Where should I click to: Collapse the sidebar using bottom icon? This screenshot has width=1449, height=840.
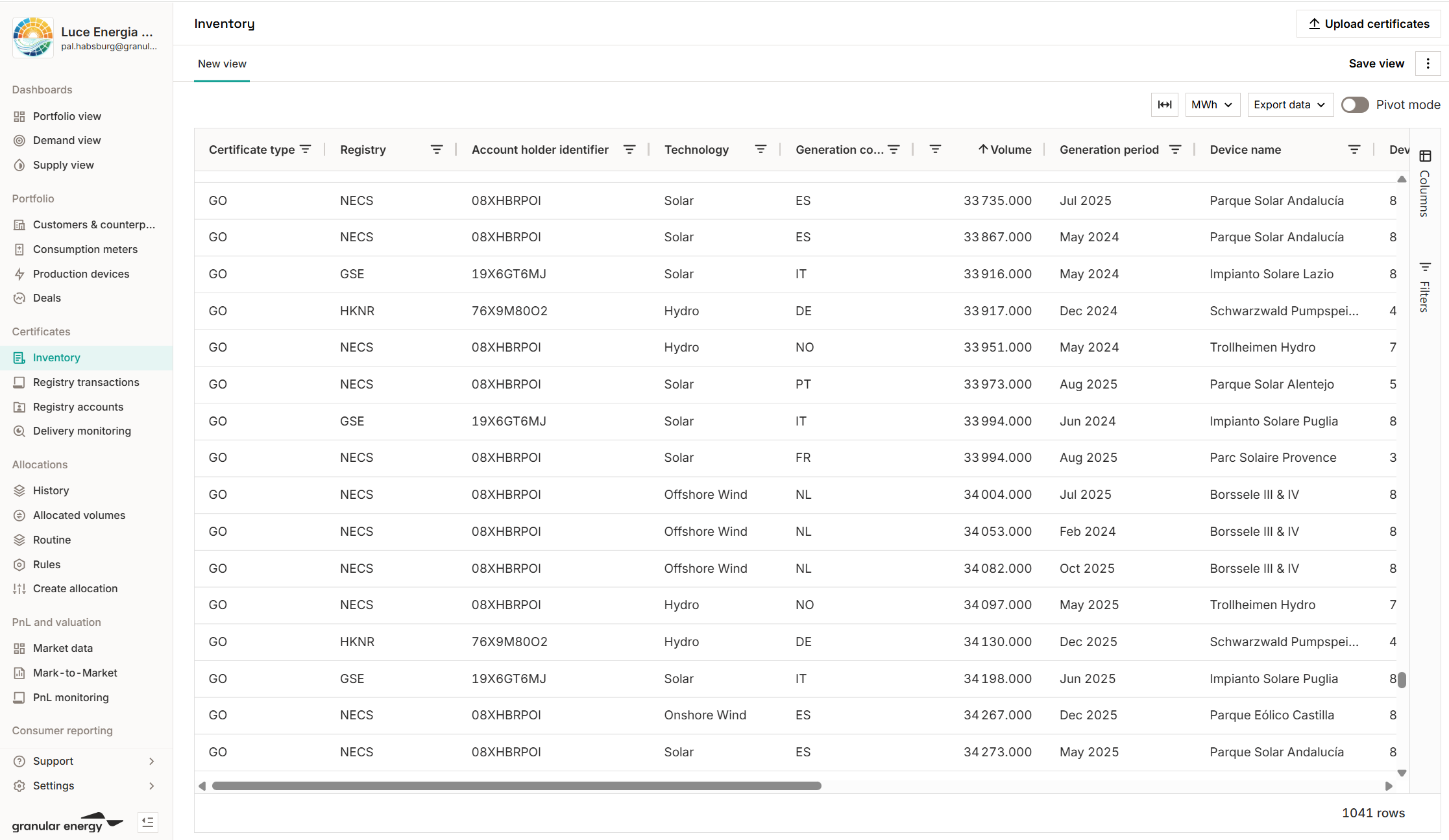click(x=148, y=822)
